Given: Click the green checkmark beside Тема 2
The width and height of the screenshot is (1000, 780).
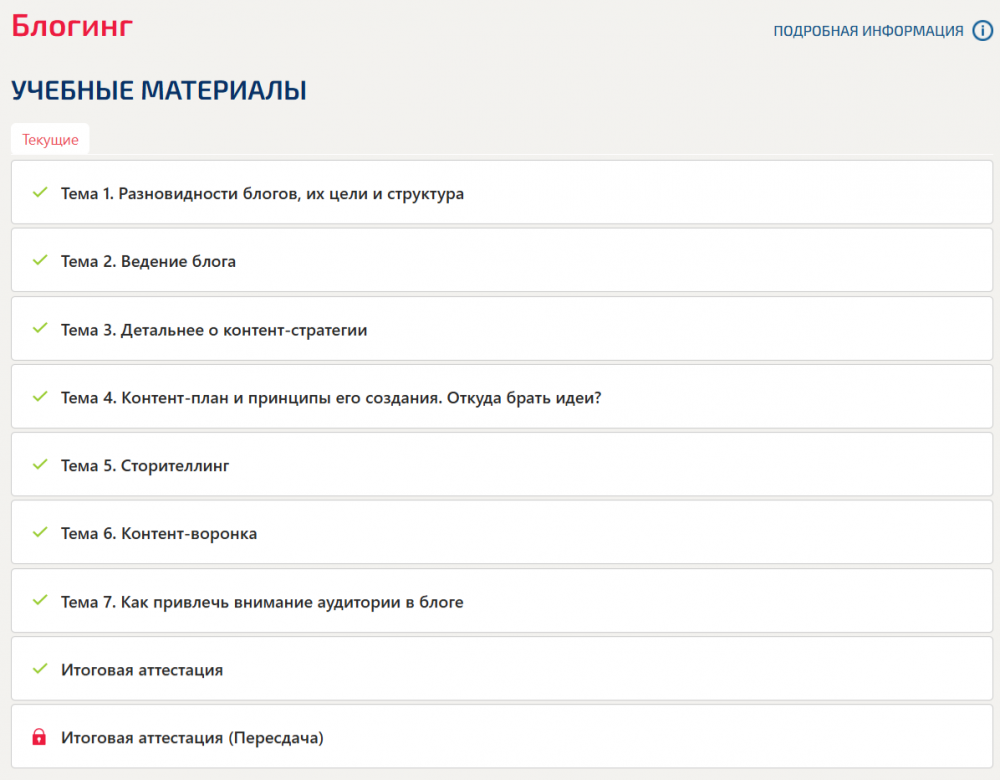Looking at the screenshot, I should click(x=40, y=260).
